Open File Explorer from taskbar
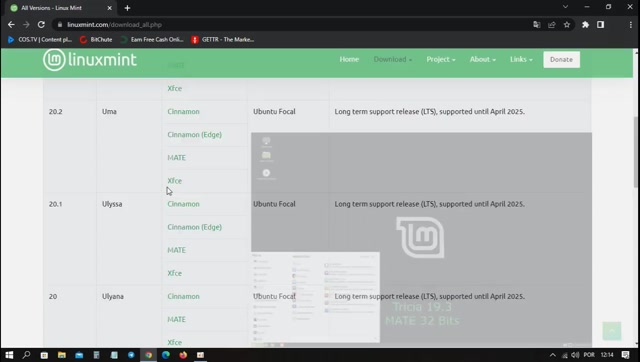The width and height of the screenshot is (640, 362). click(x=62, y=355)
